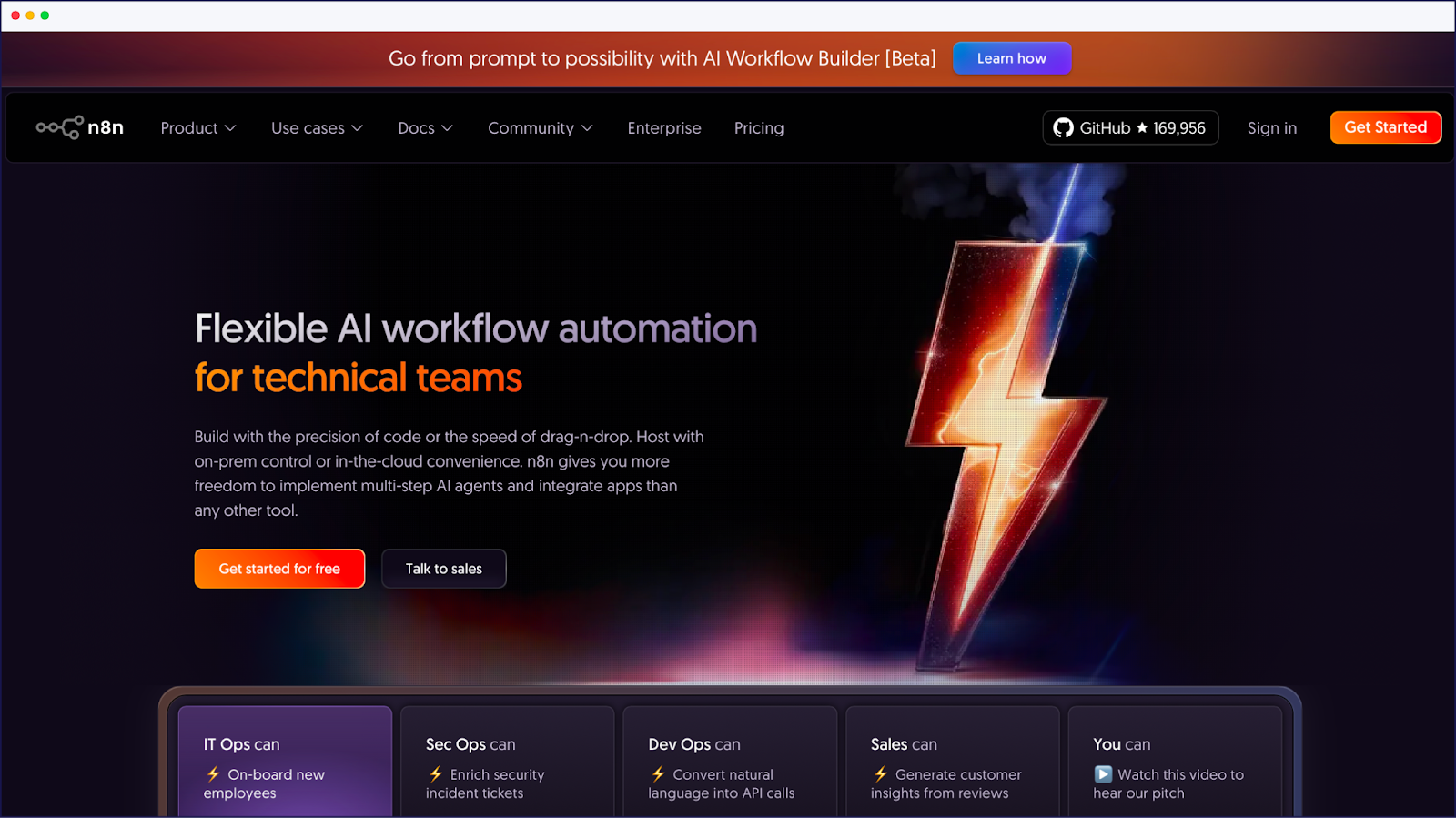Click the n8n logo icon

pos(59,127)
